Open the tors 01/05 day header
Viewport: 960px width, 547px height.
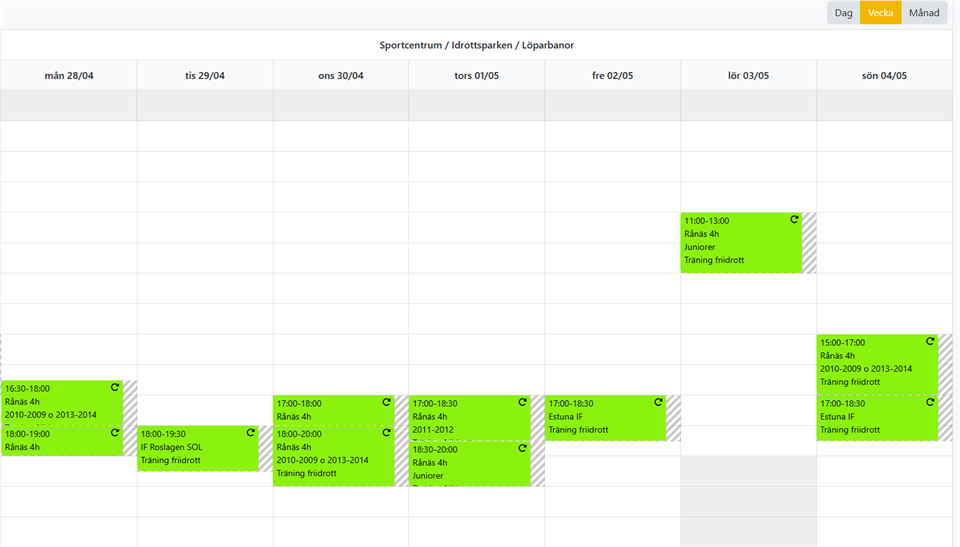tap(476, 76)
